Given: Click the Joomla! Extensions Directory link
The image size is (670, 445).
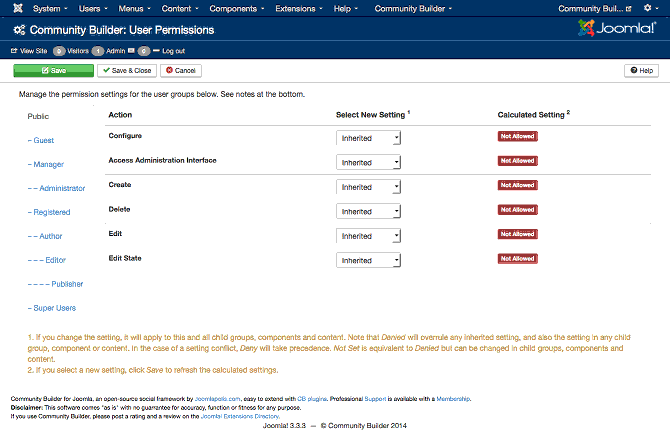Looking at the screenshot, I should 240,416.
